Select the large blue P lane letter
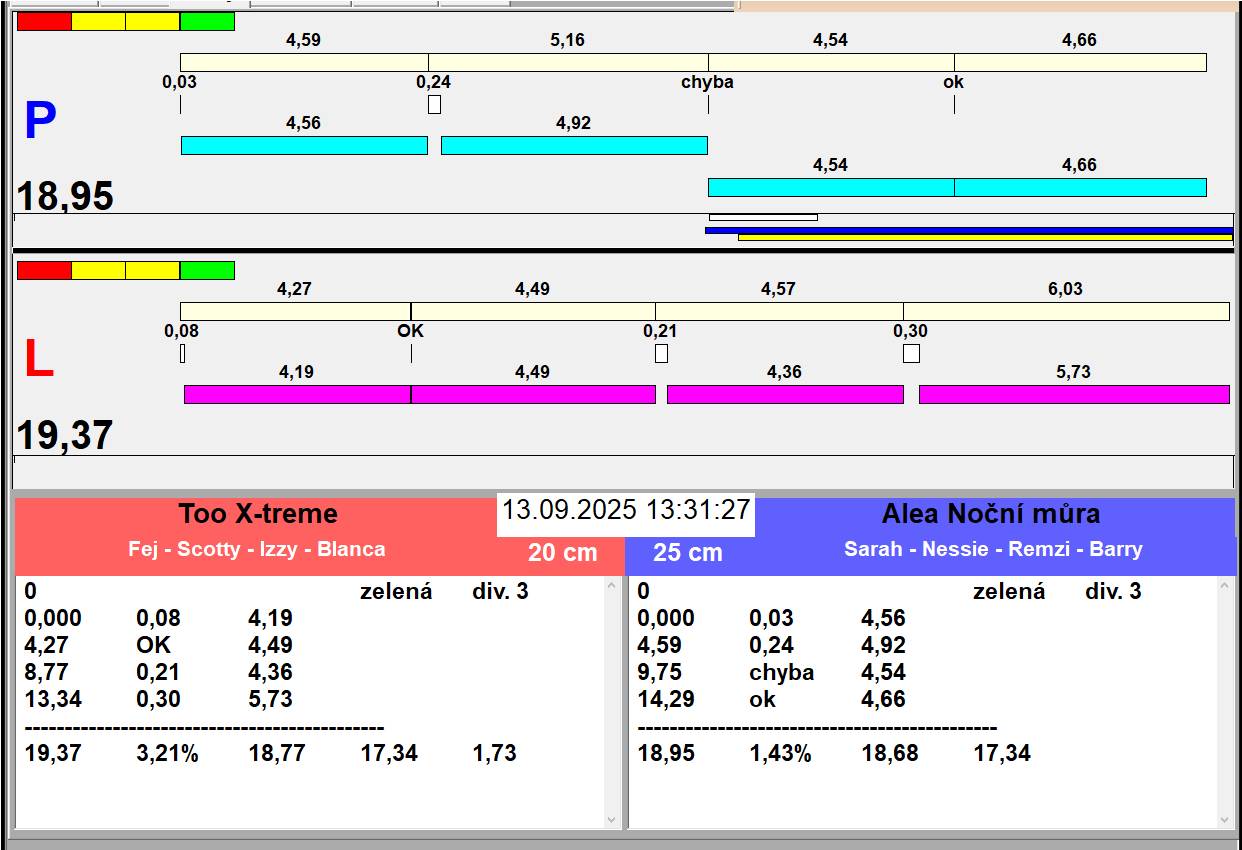Viewport: 1242px width, 850px height. [x=40, y=122]
